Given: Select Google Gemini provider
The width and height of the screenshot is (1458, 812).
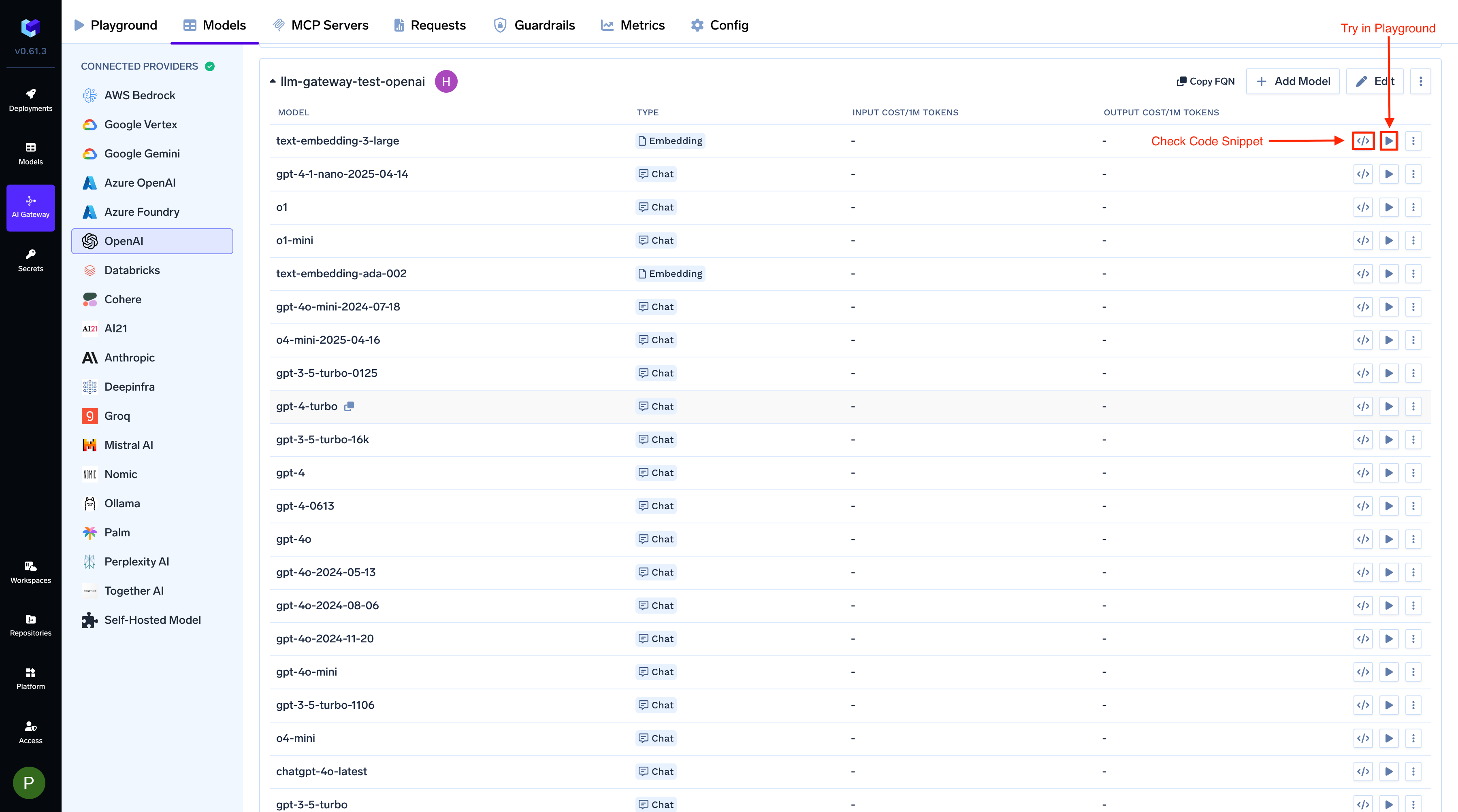Looking at the screenshot, I should tap(152, 153).
